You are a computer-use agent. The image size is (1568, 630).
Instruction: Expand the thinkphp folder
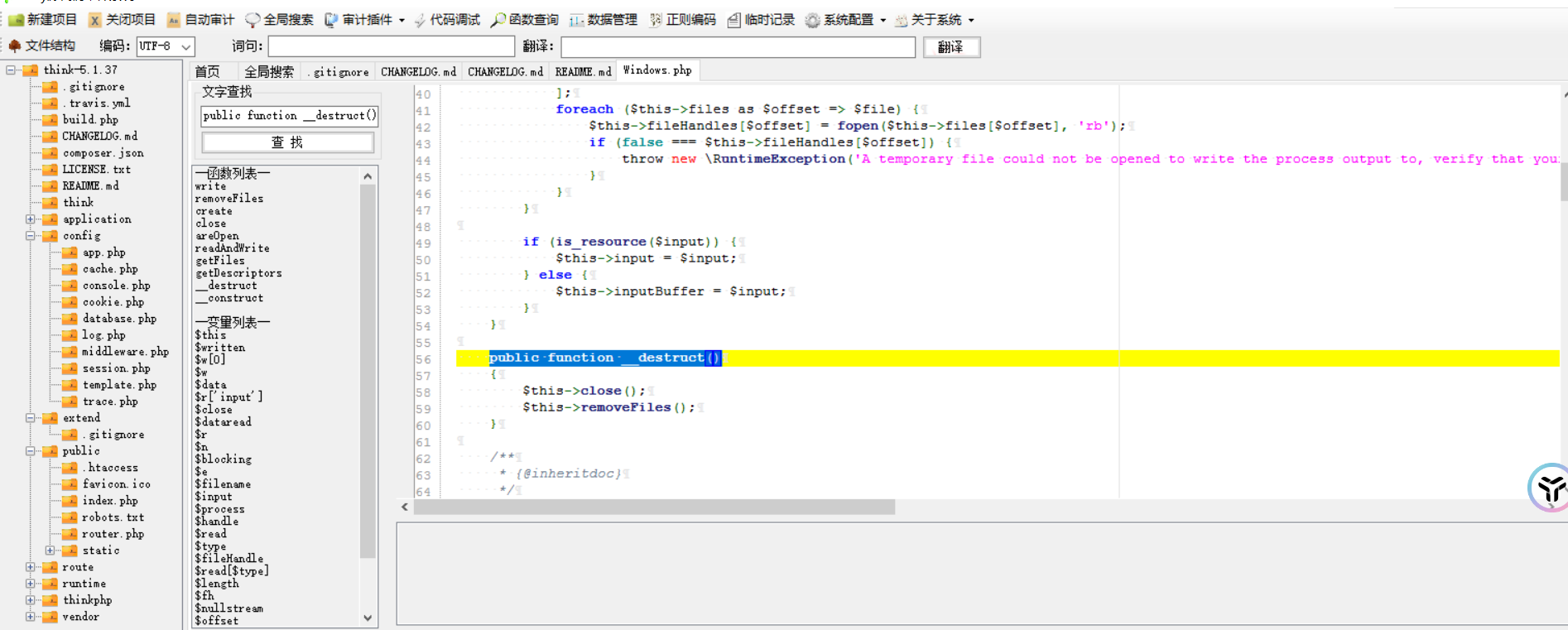(31, 600)
